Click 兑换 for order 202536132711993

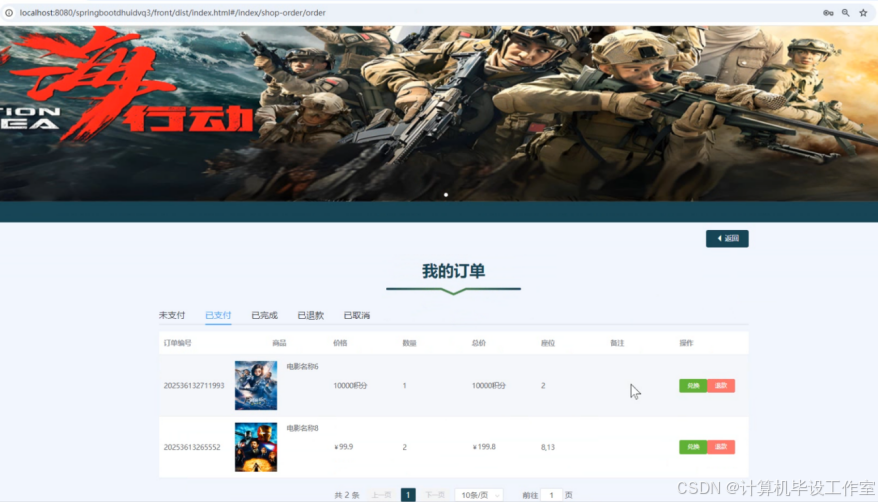pyautogui.click(x=693, y=386)
